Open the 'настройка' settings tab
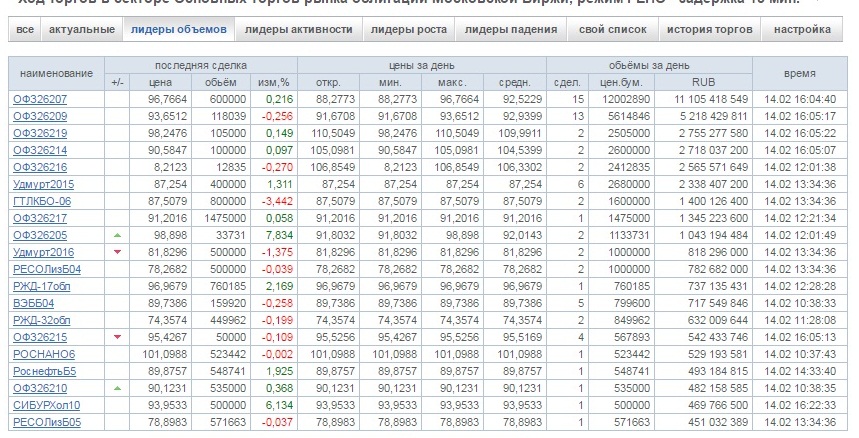This screenshot has height=438, width=859. [802, 30]
